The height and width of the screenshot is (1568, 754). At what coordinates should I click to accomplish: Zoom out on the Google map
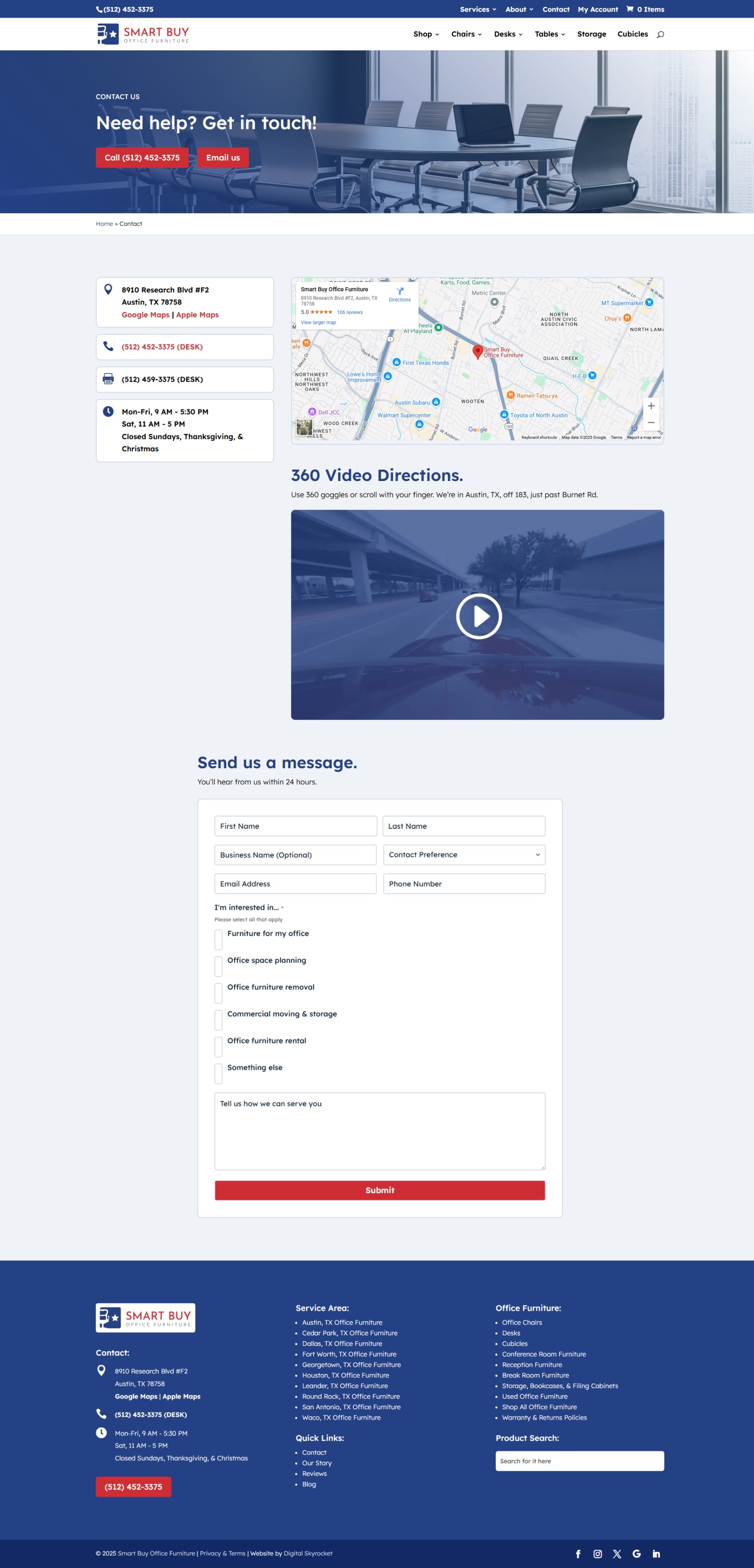[651, 423]
